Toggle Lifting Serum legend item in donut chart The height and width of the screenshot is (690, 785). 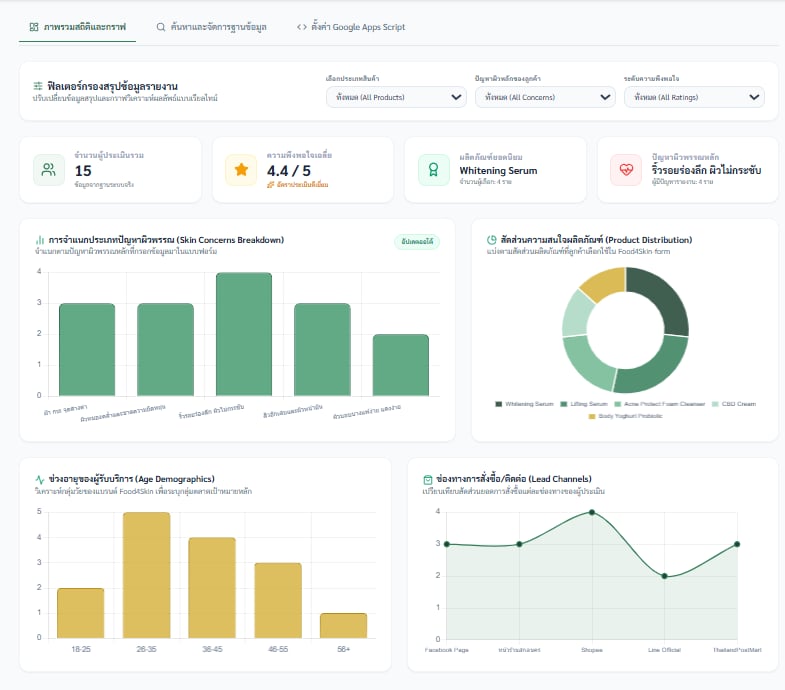click(x=584, y=404)
